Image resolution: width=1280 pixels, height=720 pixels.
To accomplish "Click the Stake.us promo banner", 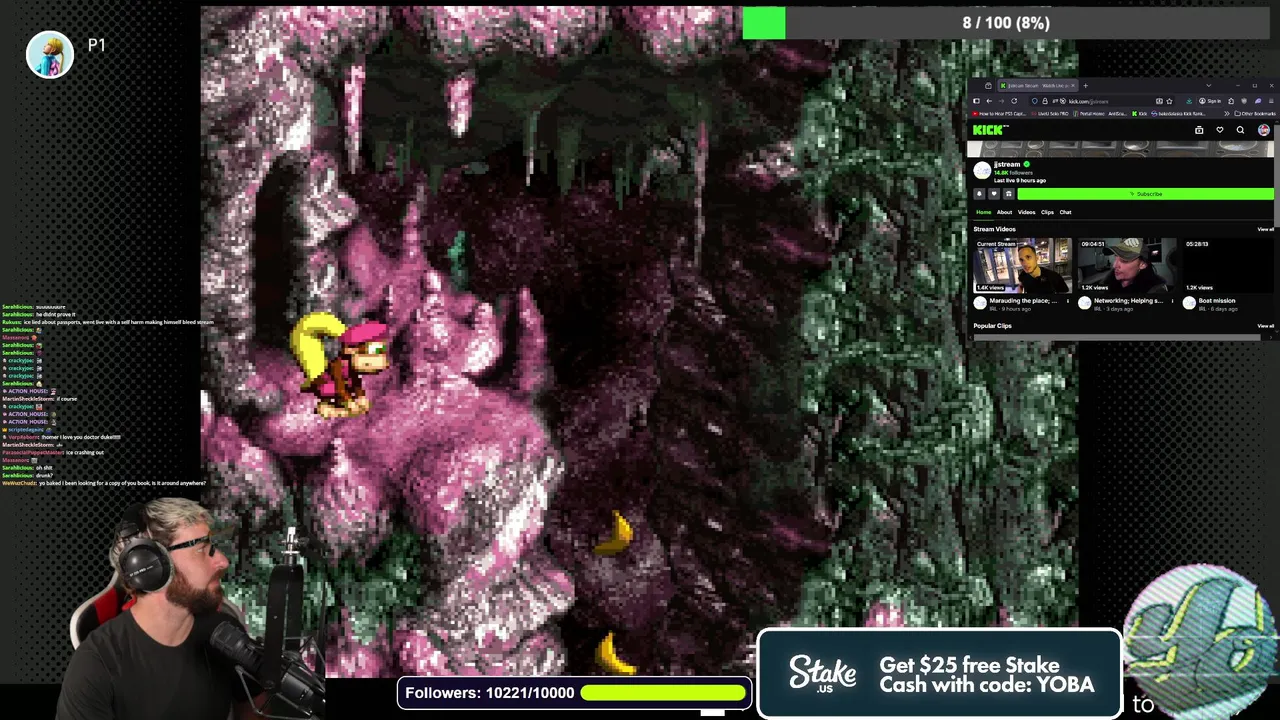I will [939, 674].
